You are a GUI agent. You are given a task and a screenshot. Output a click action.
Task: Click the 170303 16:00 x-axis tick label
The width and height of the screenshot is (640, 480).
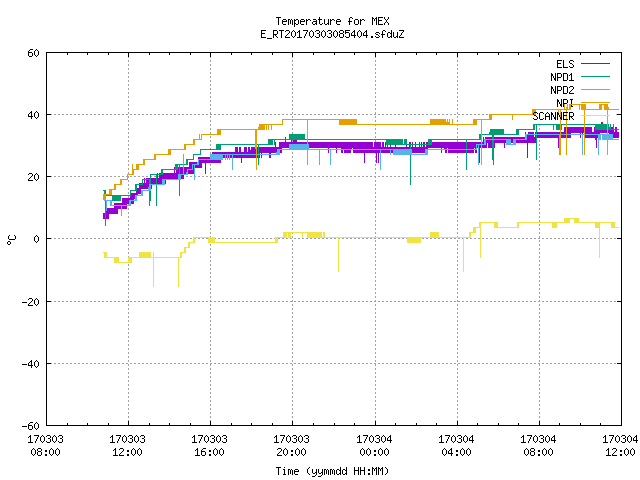tap(209, 445)
